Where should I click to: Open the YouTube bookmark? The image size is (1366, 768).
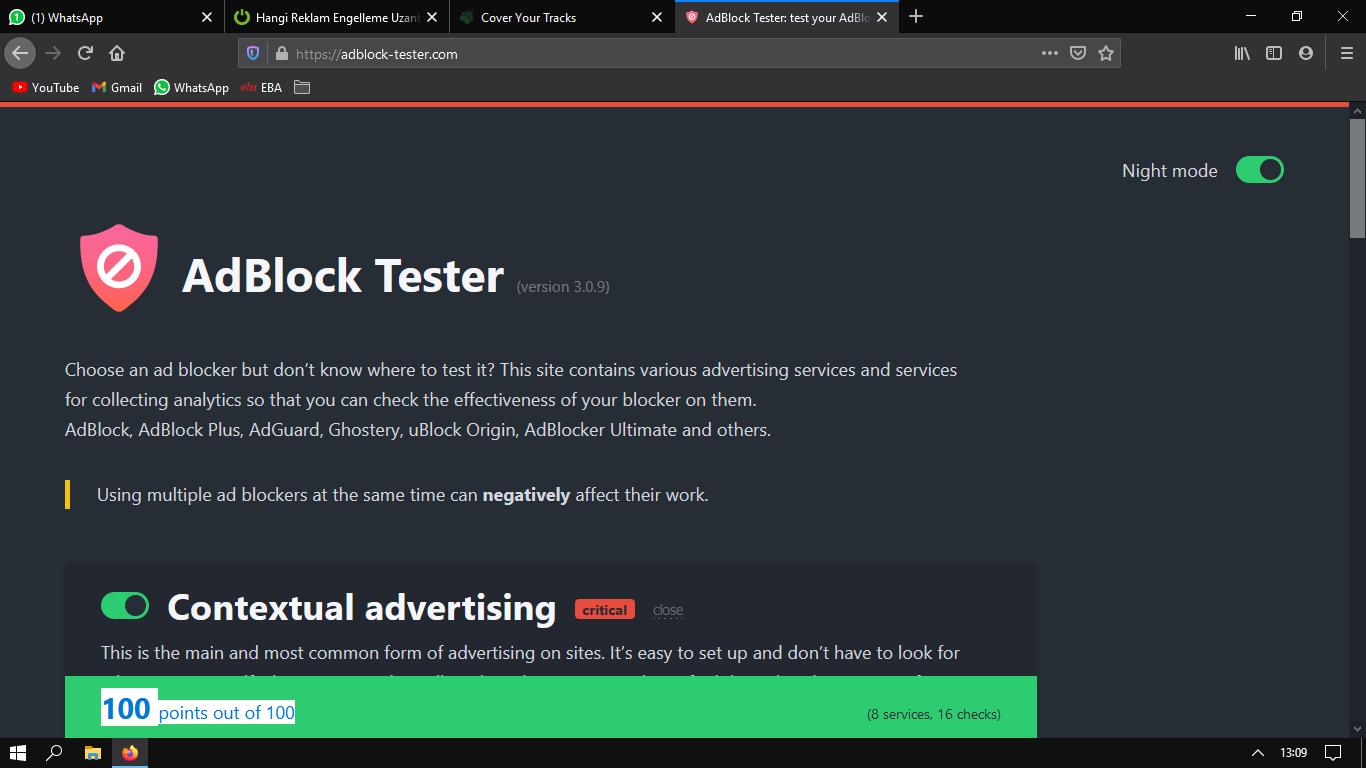[x=46, y=87]
